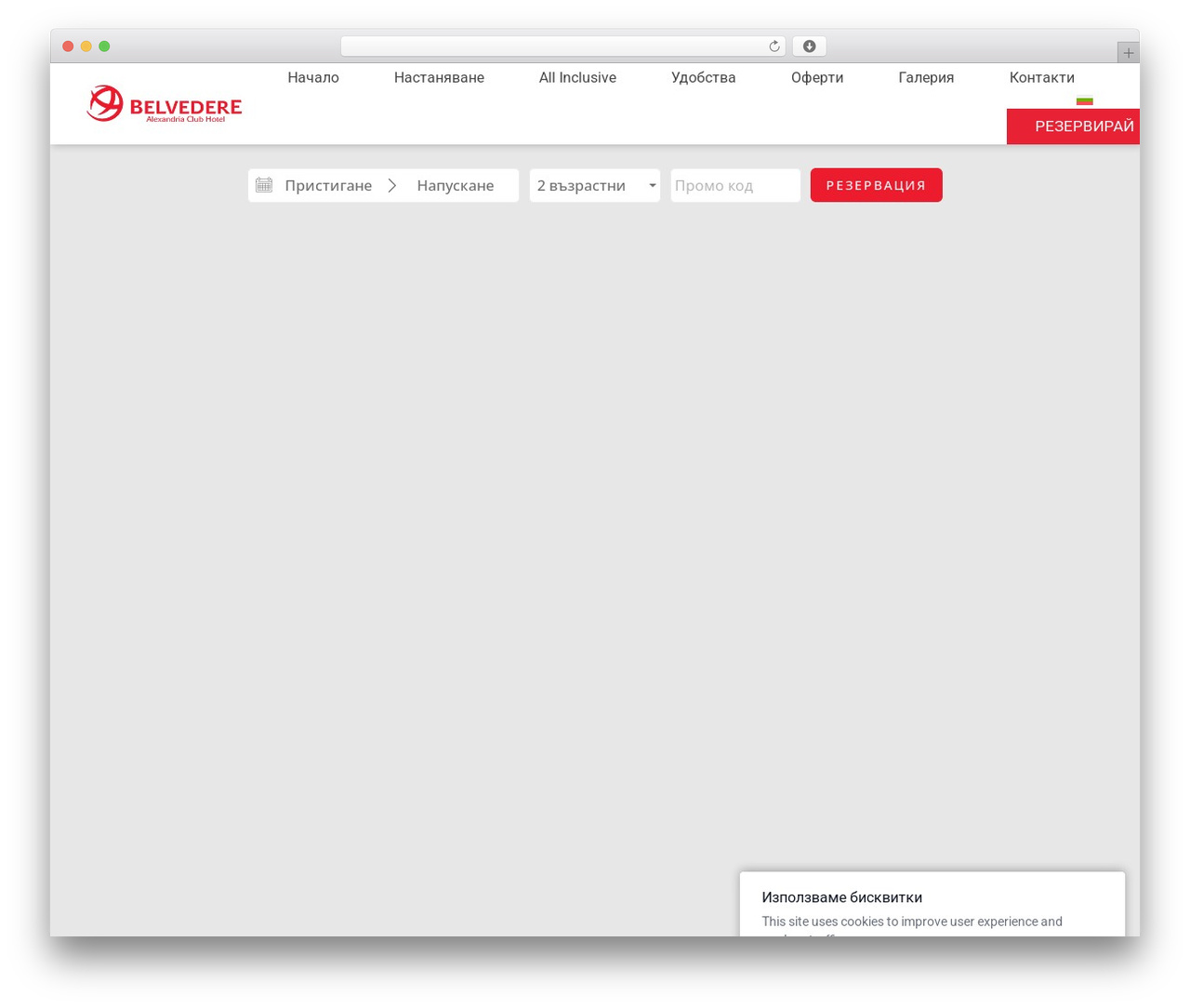Open the calendar icon in date picker

[264, 185]
